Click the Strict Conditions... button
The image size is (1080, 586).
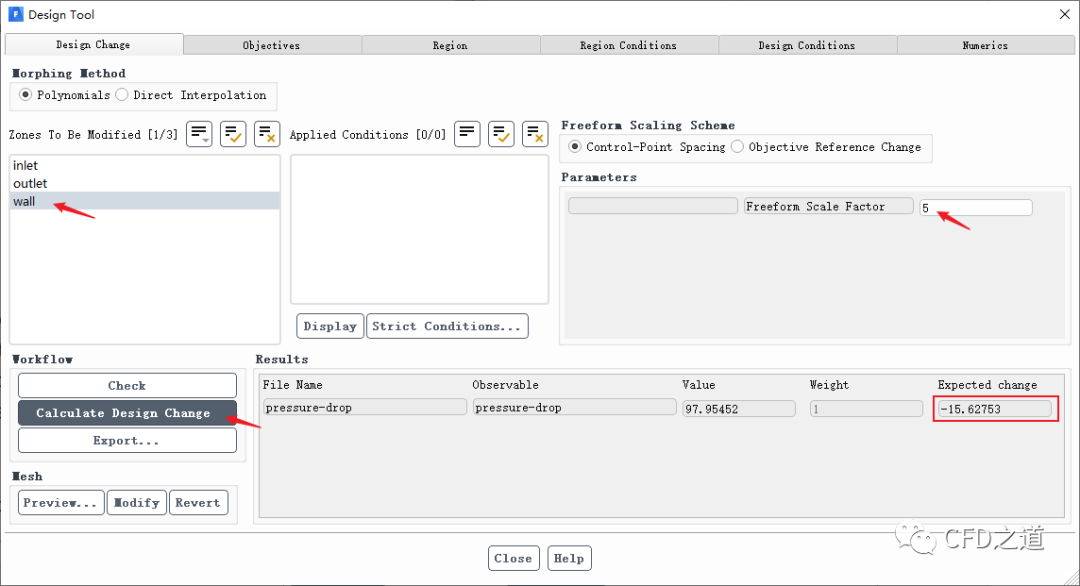pos(446,326)
